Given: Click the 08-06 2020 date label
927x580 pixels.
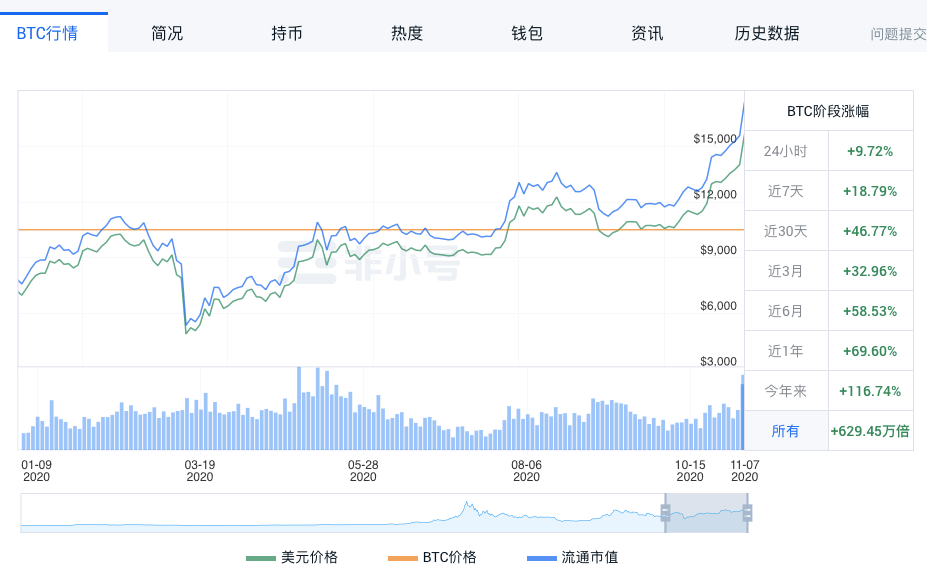Looking at the screenshot, I should click(526, 471).
